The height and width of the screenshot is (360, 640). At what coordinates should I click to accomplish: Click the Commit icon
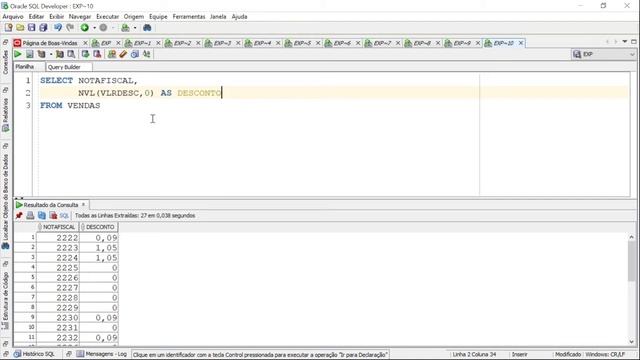pyautogui.click(x=85, y=54)
